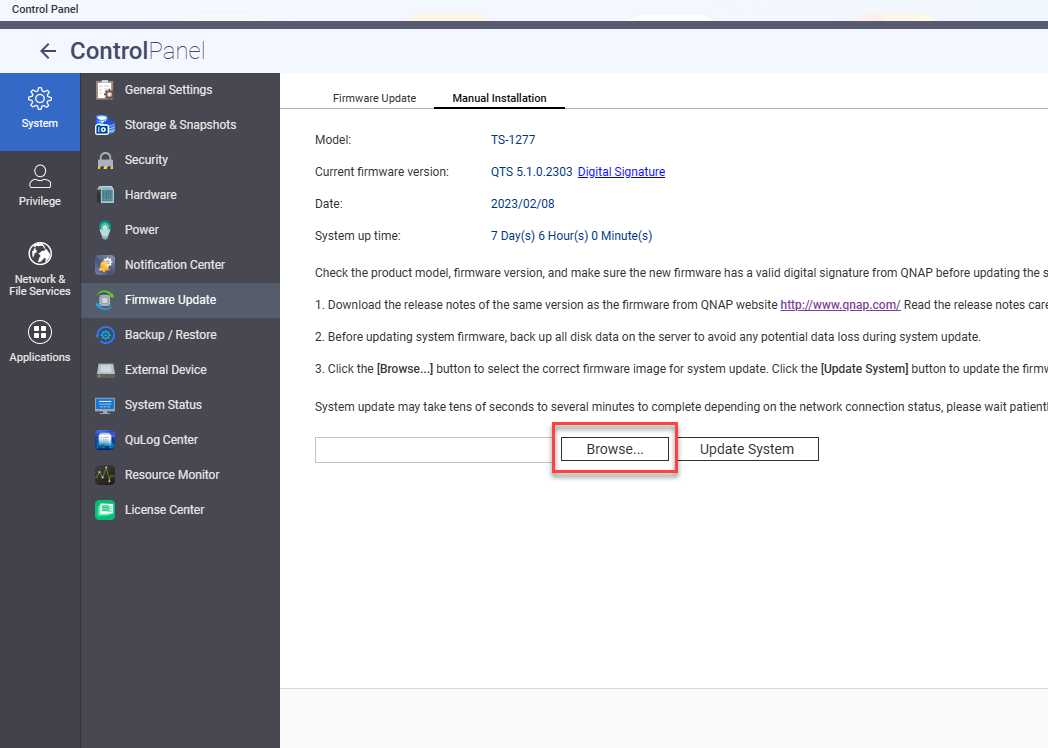
Task: Click the Resource Monitor graph icon
Action: [x=105, y=475]
